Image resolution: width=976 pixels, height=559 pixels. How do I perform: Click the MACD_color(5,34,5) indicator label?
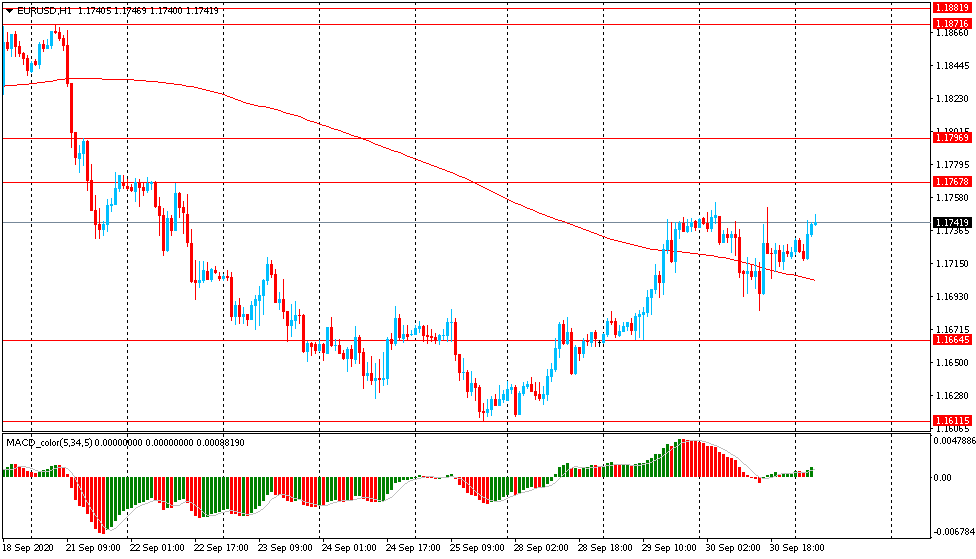(49, 443)
